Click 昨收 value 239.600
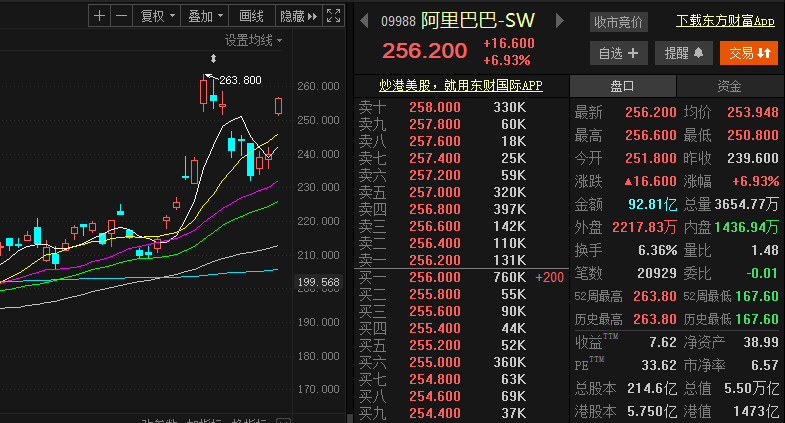 pos(753,158)
